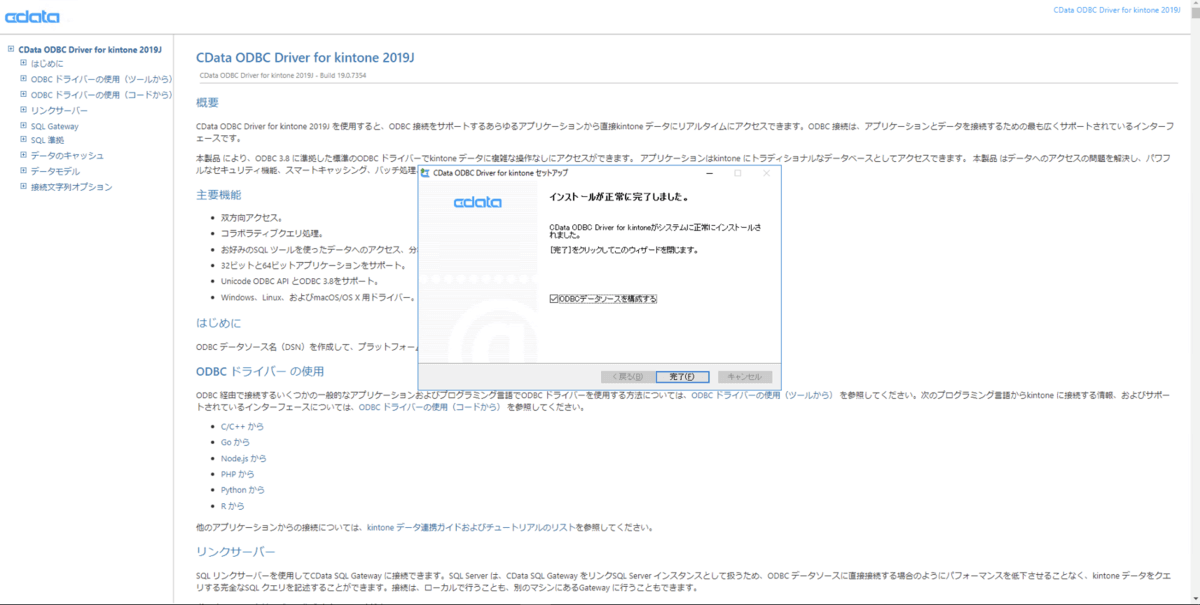Click the キャンセル button in installer
The width and height of the screenshot is (1200, 605).
[x=745, y=377]
